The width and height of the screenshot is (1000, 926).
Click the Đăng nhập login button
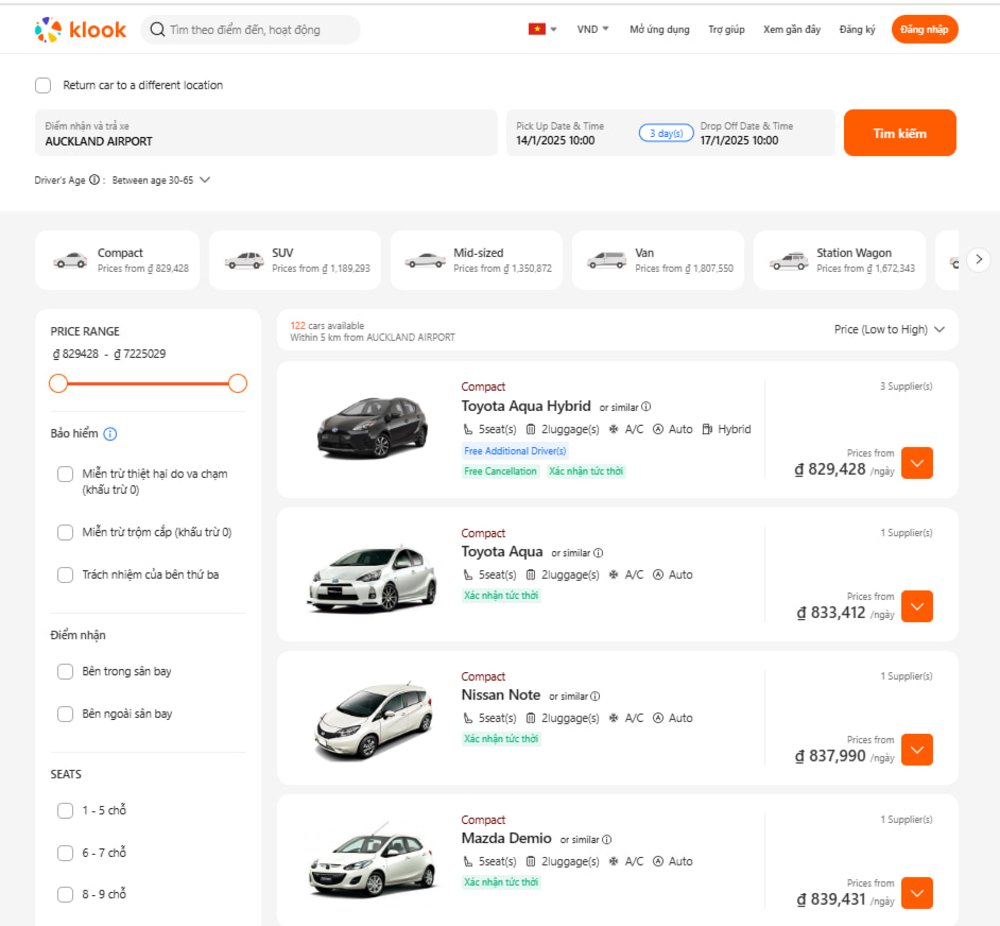tap(924, 30)
